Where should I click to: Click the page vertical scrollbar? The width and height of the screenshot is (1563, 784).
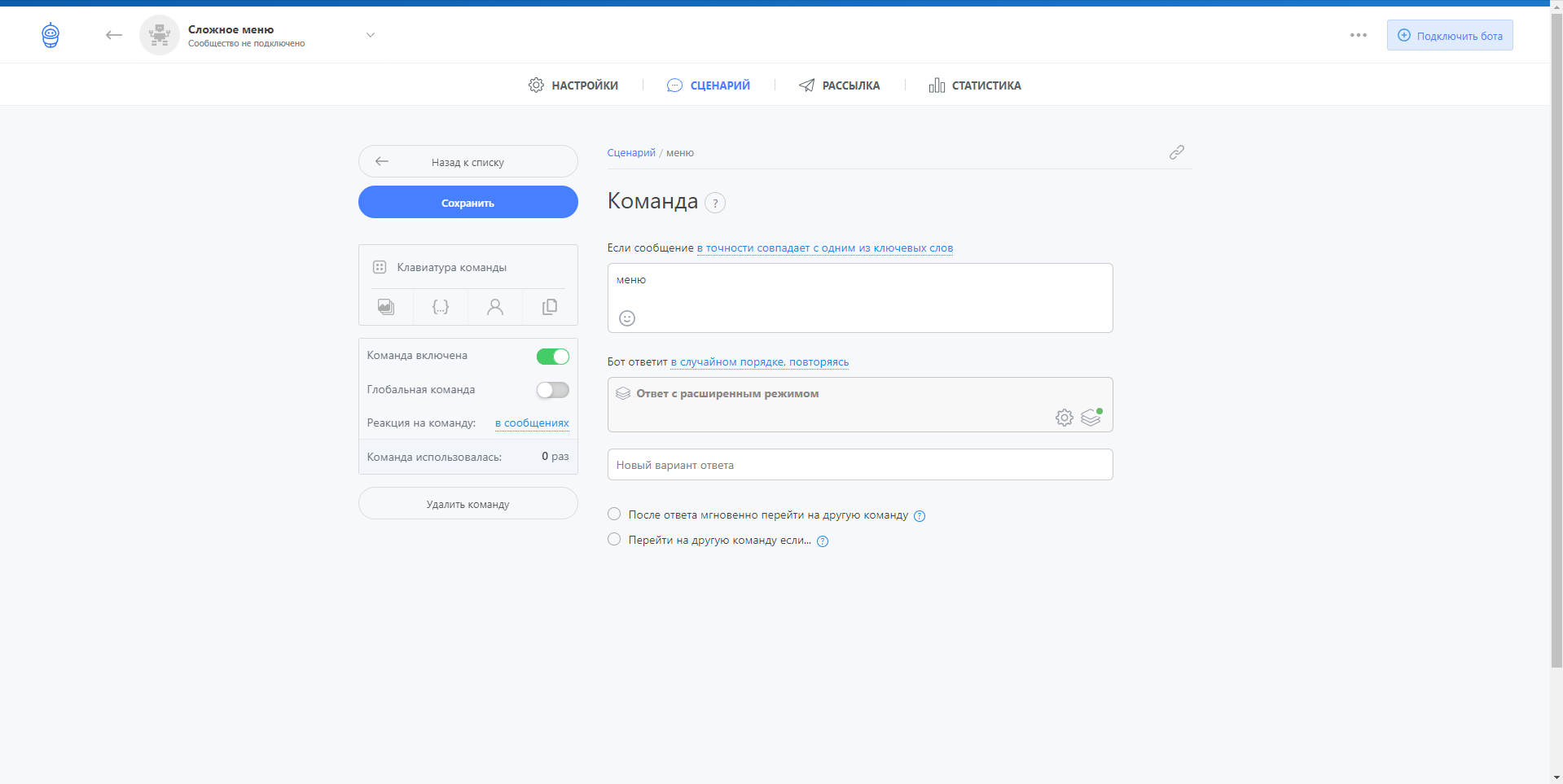pos(1556,342)
